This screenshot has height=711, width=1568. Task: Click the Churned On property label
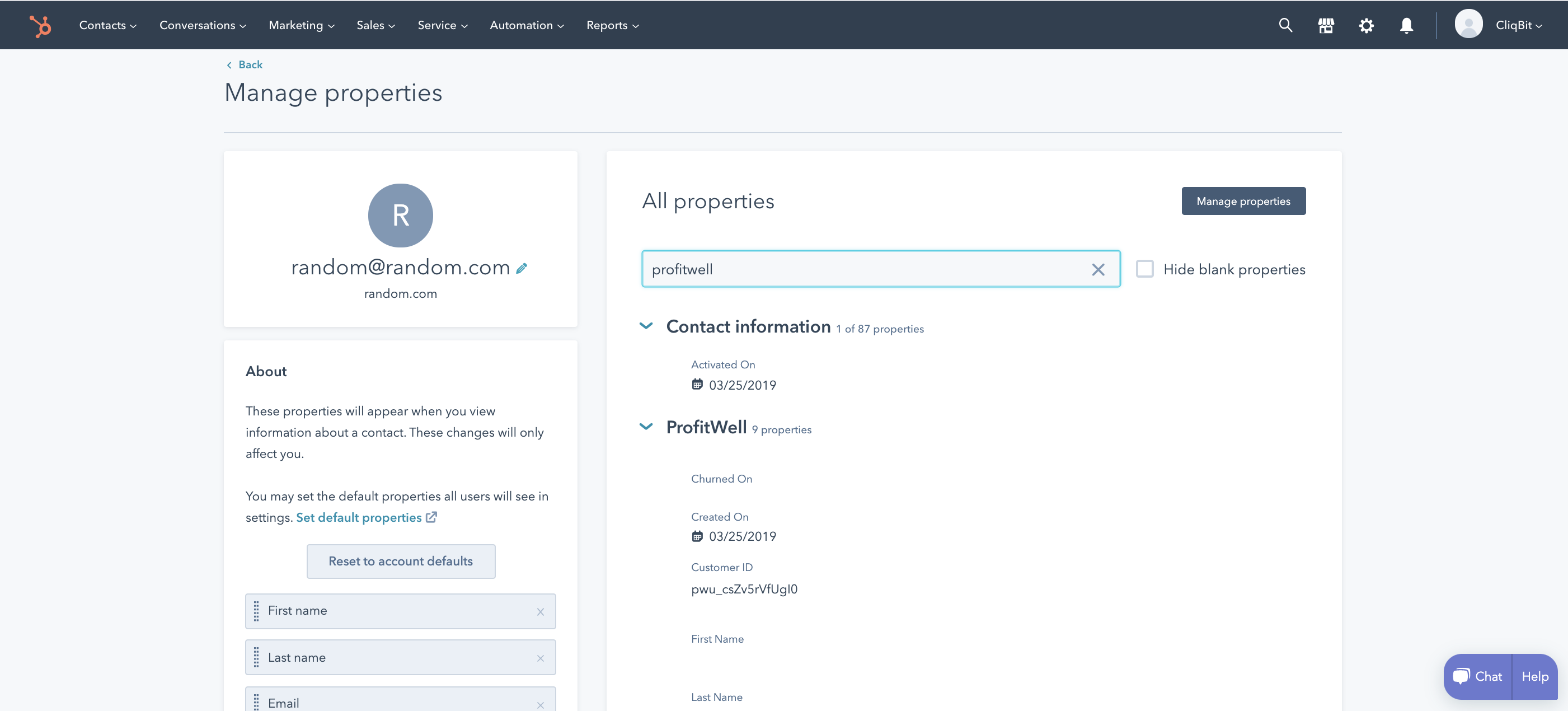click(x=721, y=479)
